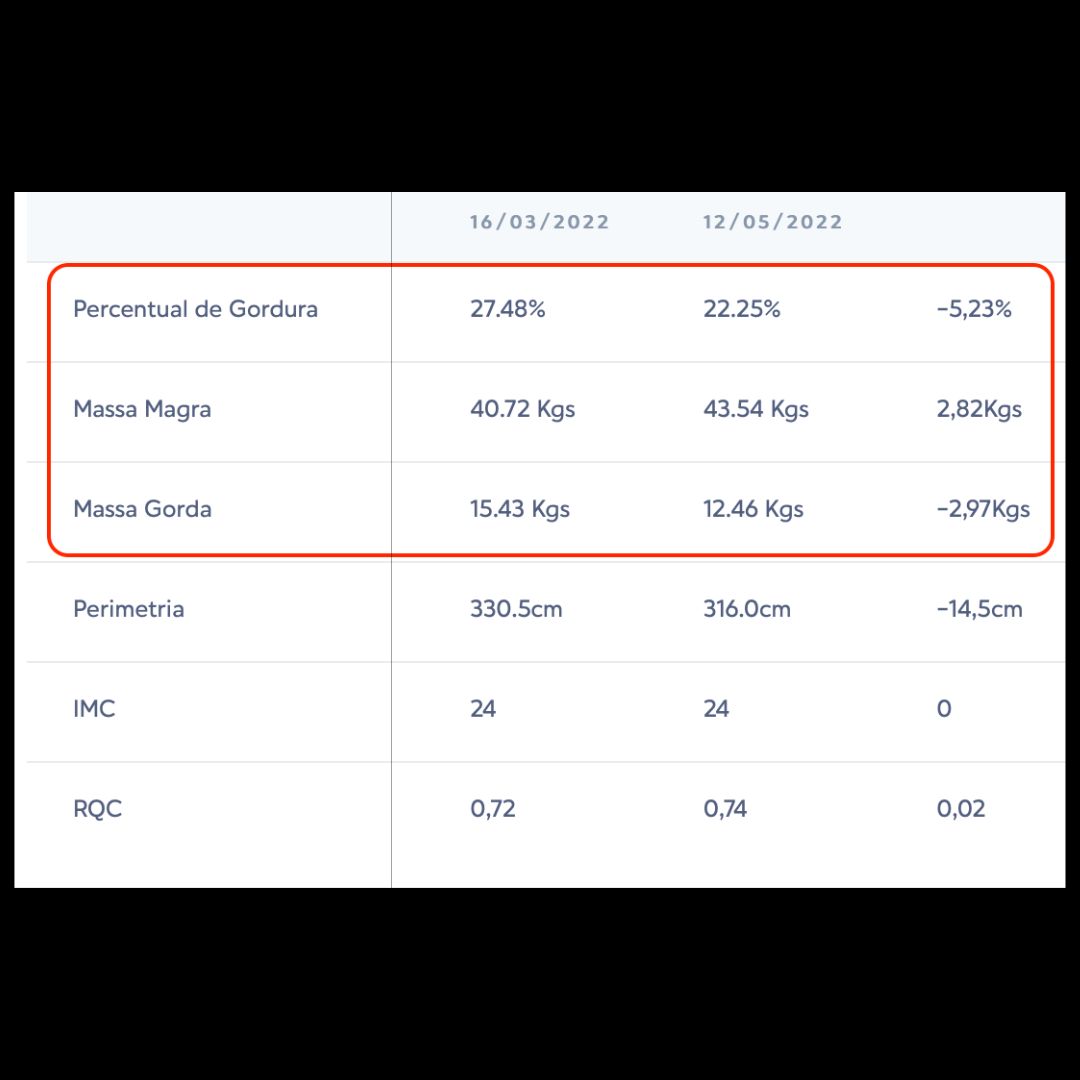Screen dimensions: 1080x1080
Task: Click the 22.25% body fat value
Action: [x=741, y=309]
